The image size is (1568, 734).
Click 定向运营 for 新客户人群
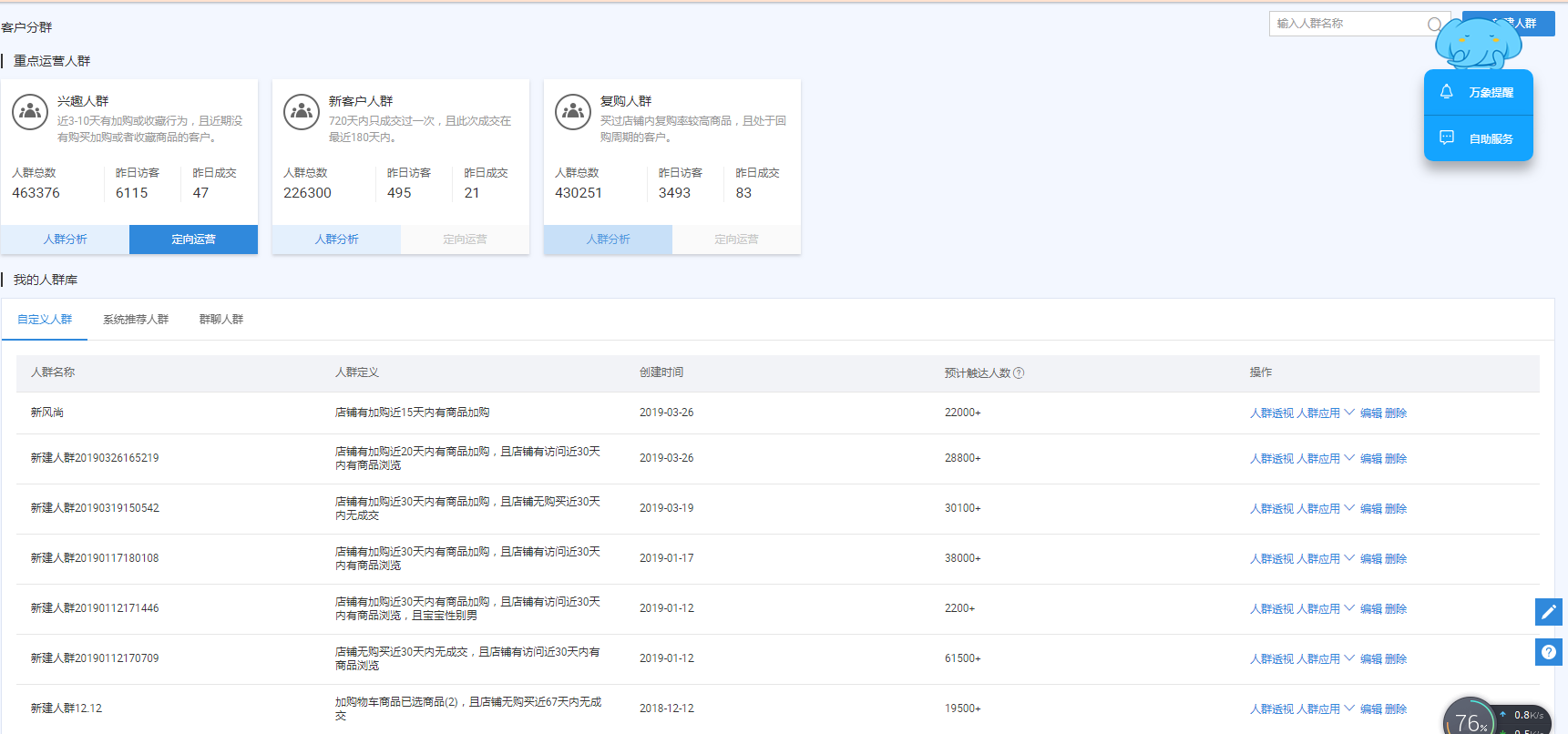click(465, 240)
